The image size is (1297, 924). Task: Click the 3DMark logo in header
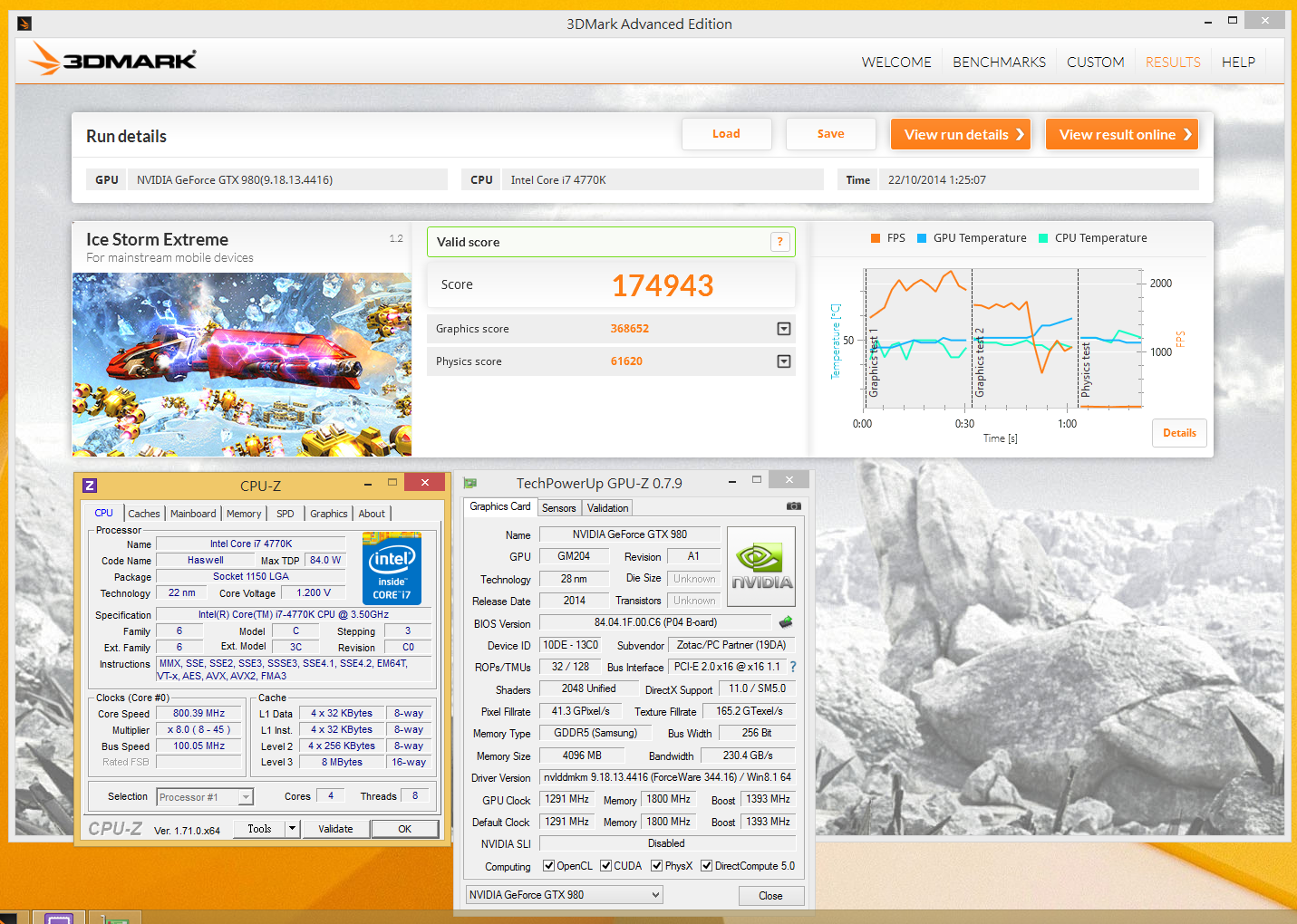point(112,60)
